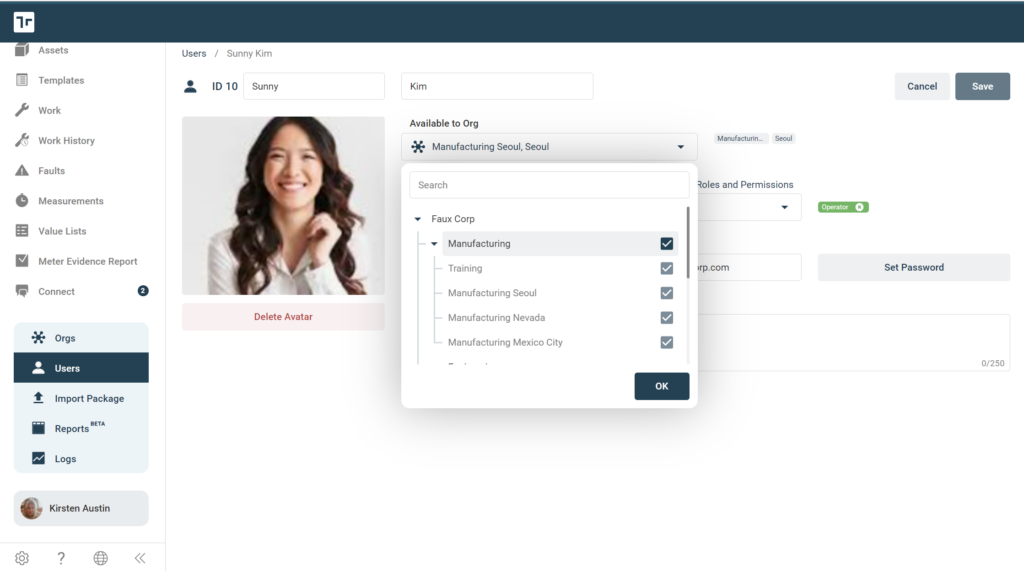Click the Delete Avatar button

click(x=283, y=317)
